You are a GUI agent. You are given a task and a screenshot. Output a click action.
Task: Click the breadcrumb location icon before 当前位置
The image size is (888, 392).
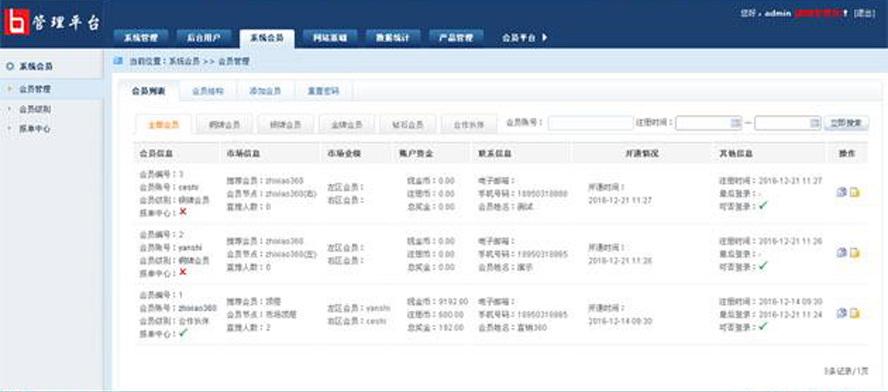(x=118, y=60)
